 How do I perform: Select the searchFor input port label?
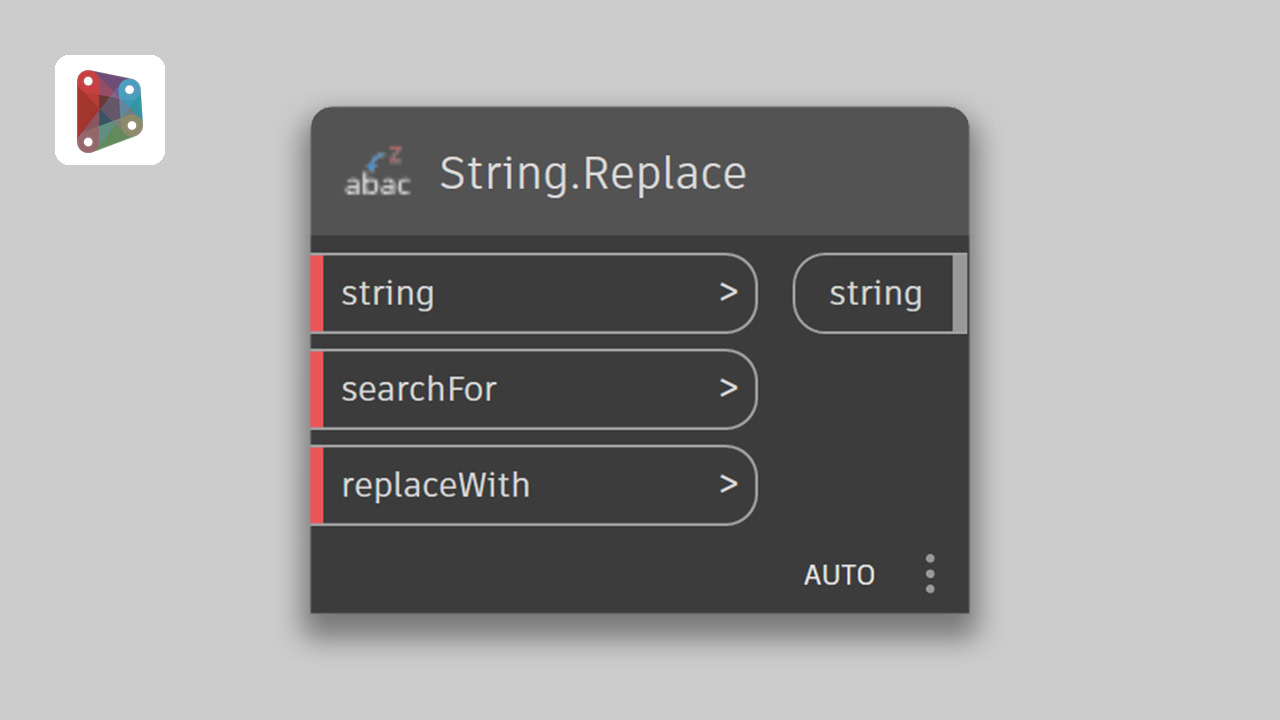point(419,389)
